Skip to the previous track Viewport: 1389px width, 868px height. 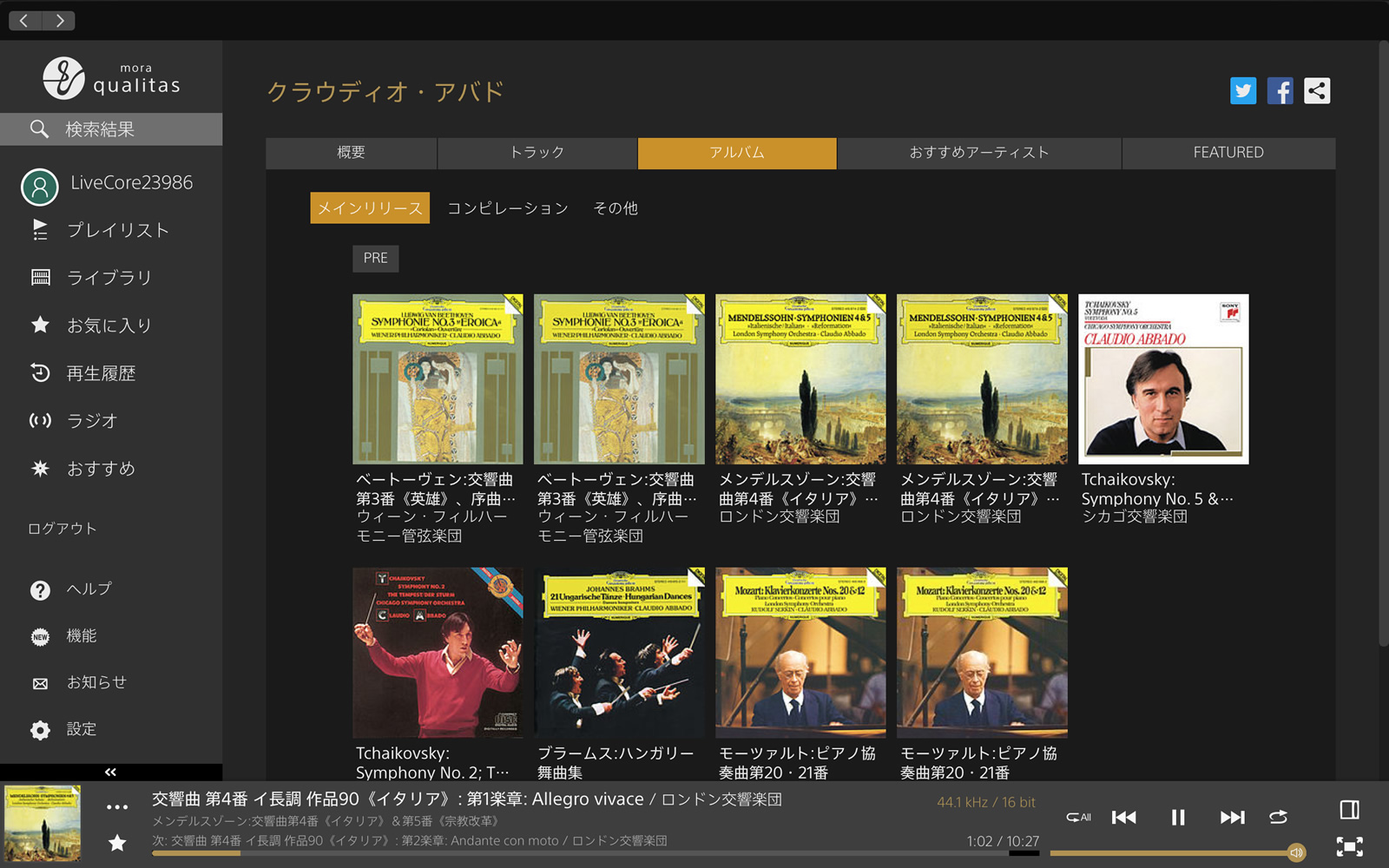(x=1124, y=818)
